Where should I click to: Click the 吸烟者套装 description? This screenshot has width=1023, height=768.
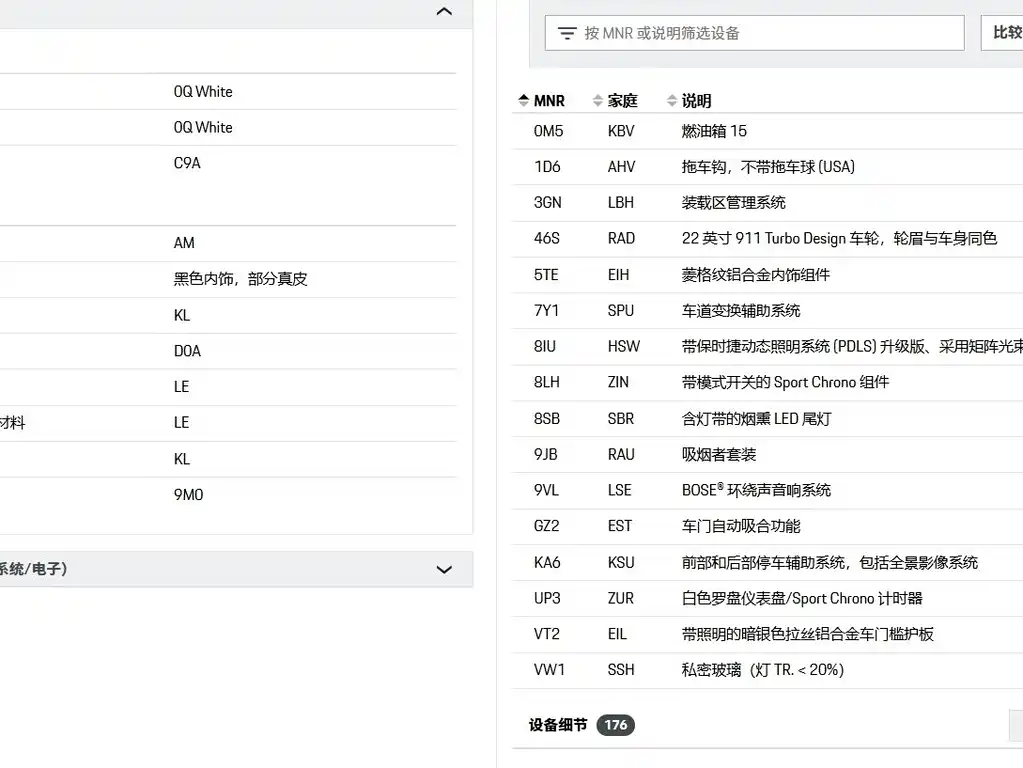coord(719,455)
